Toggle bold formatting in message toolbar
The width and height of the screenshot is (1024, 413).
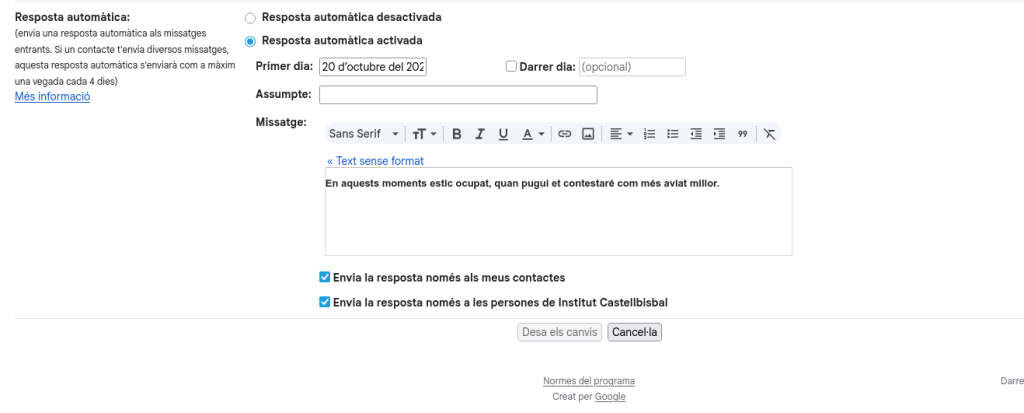pos(456,134)
